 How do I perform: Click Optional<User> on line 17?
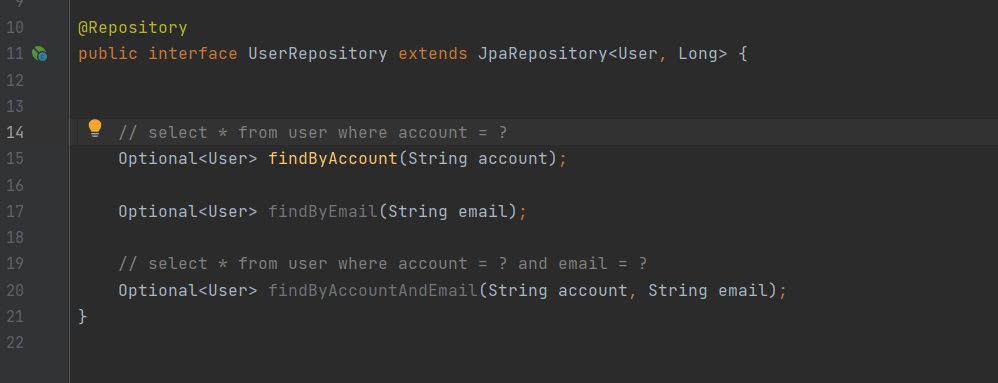tap(188, 211)
